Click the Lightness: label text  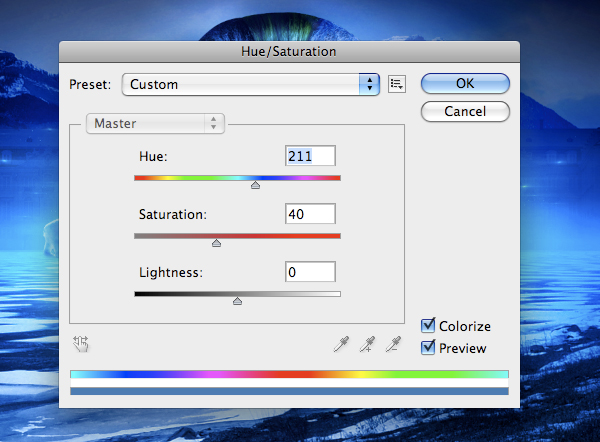(171, 272)
